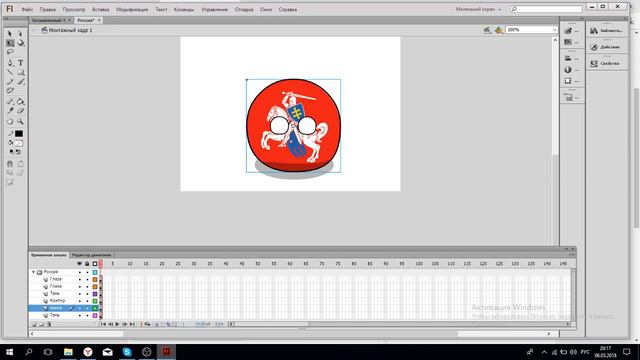Select the Subselection tool
Image resolution: width=640 pixels, height=360 pixels.
20,34
